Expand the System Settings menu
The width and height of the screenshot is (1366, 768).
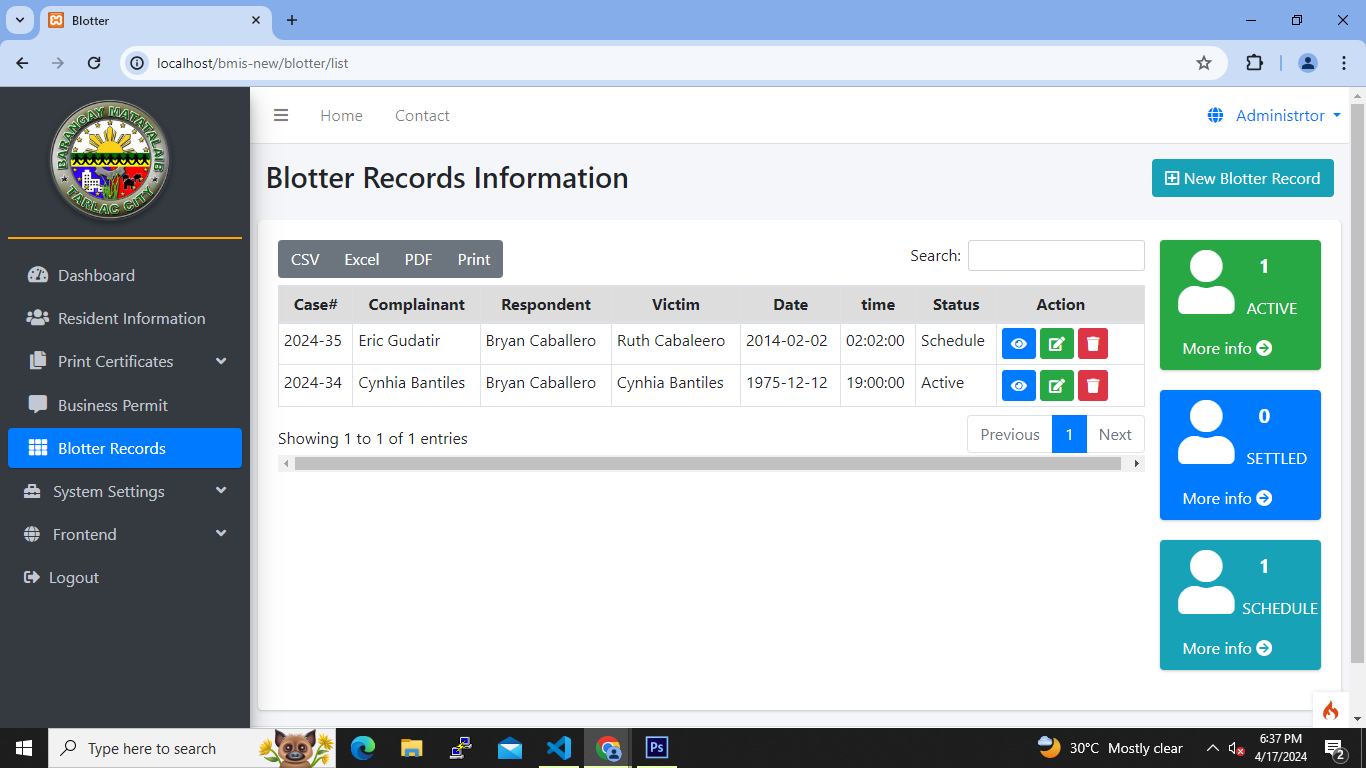(125, 492)
